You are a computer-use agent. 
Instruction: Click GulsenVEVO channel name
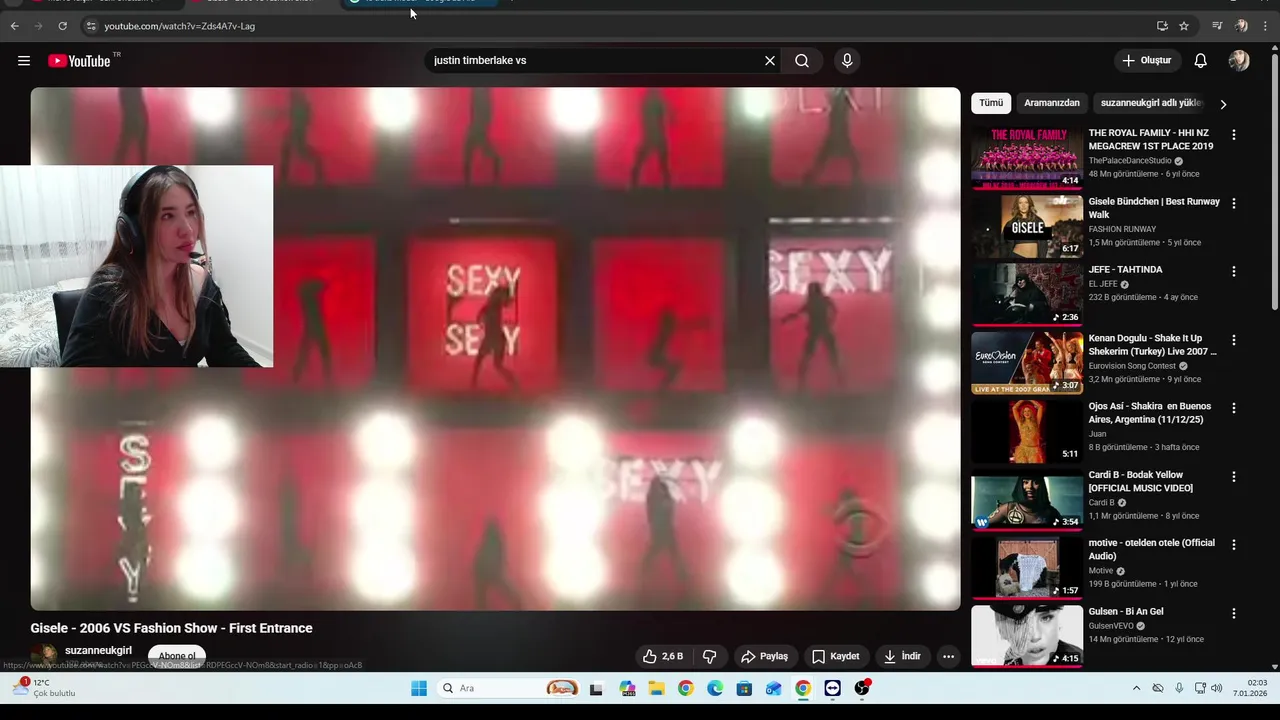pos(1111,626)
